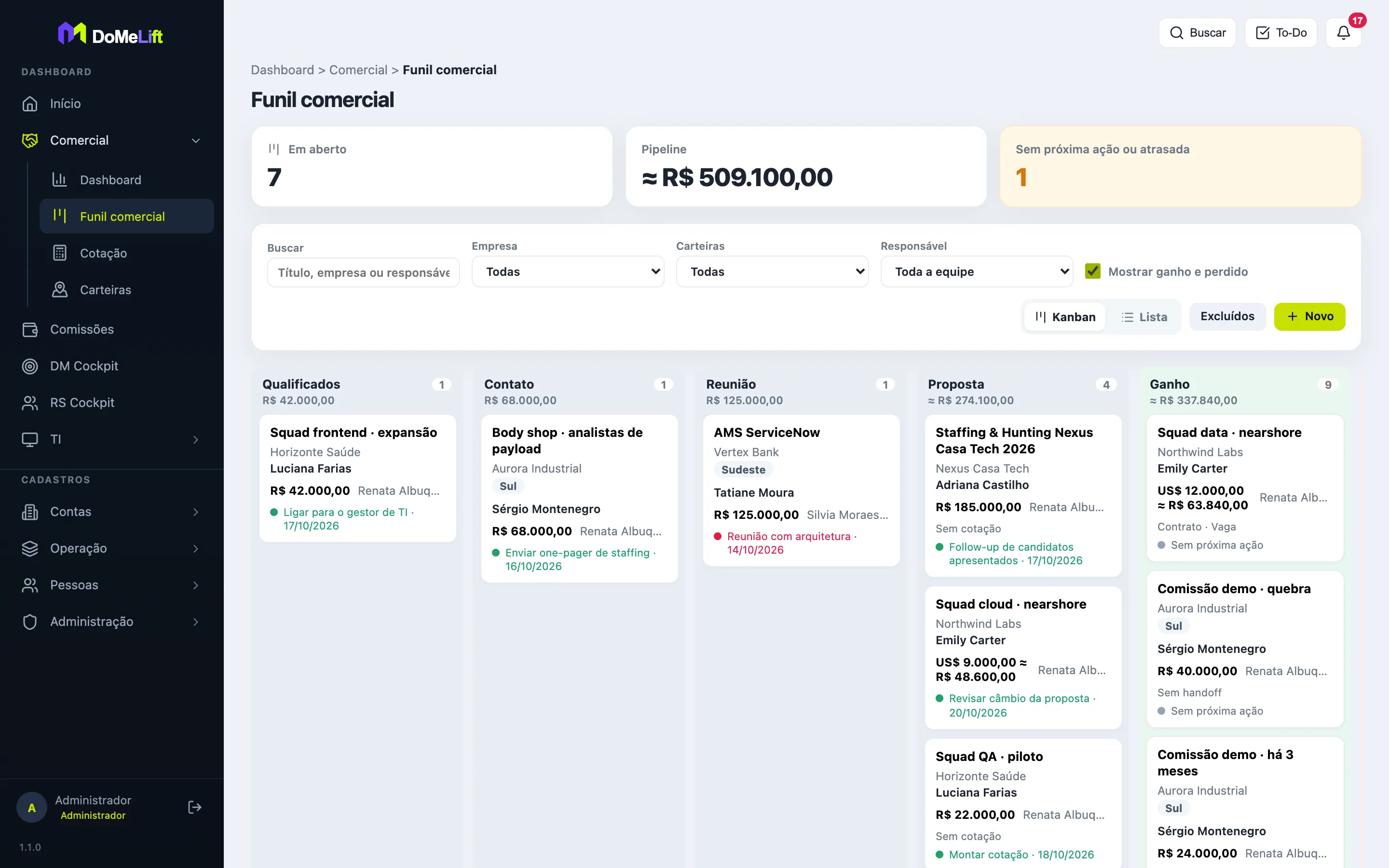This screenshot has height=868, width=1389.
Task: Click Comercial in the breadcrumb
Action: (358, 70)
